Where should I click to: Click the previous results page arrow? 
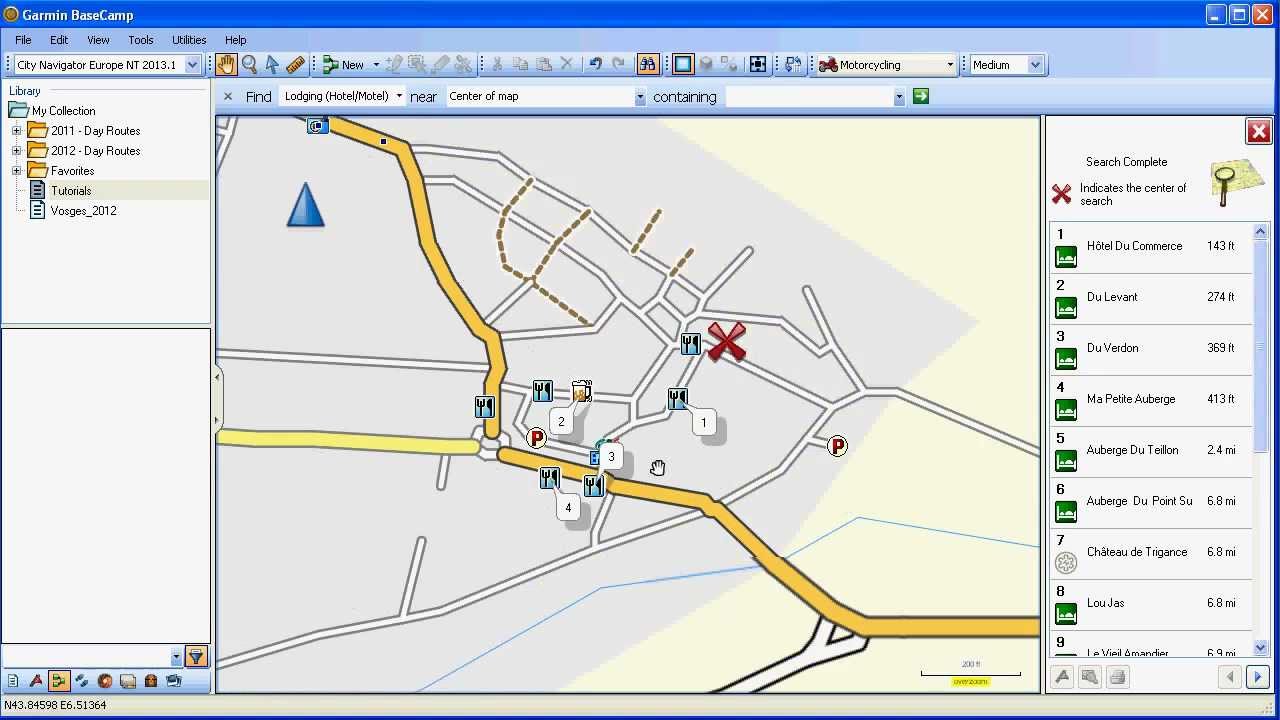pyautogui.click(x=1230, y=677)
